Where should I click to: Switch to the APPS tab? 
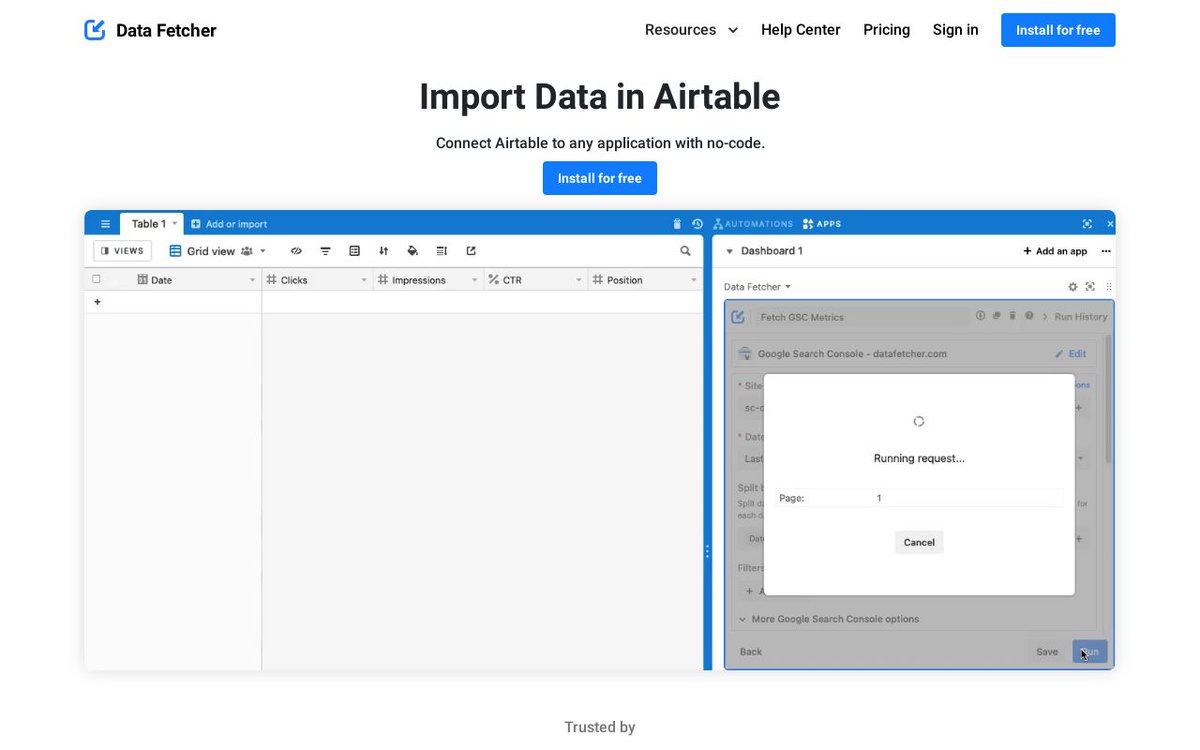pos(822,224)
